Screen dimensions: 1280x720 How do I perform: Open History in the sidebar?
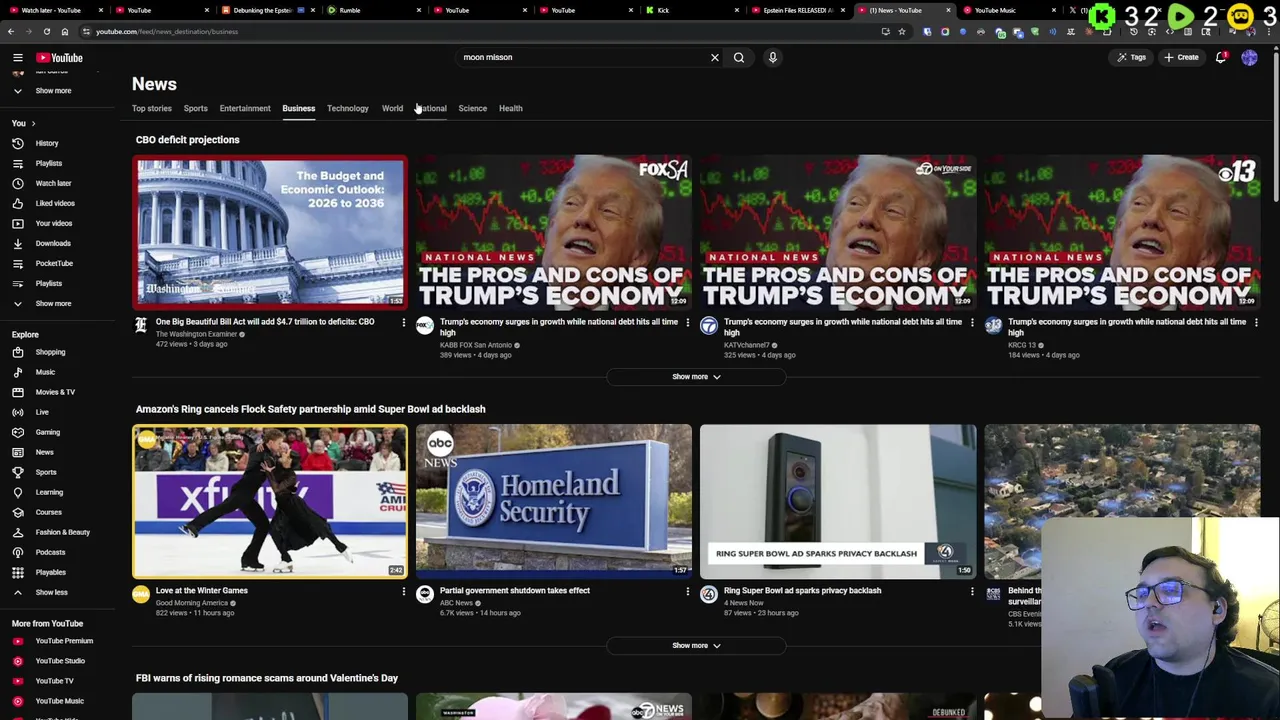coord(47,143)
